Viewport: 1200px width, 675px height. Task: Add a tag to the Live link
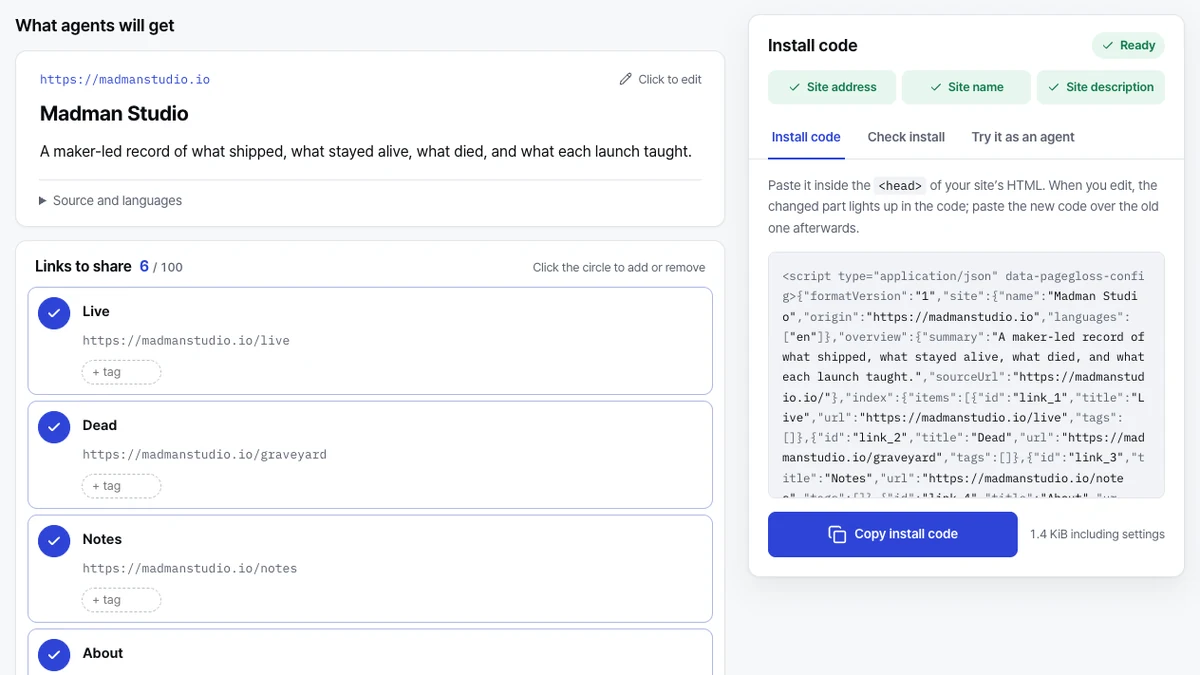[121, 372]
